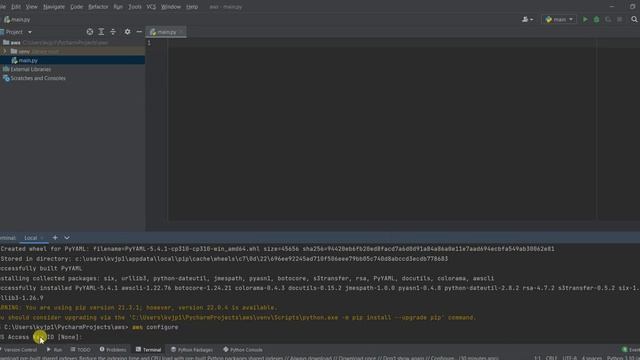
Task: Open the VCS menu
Action: tap(151, 7)
